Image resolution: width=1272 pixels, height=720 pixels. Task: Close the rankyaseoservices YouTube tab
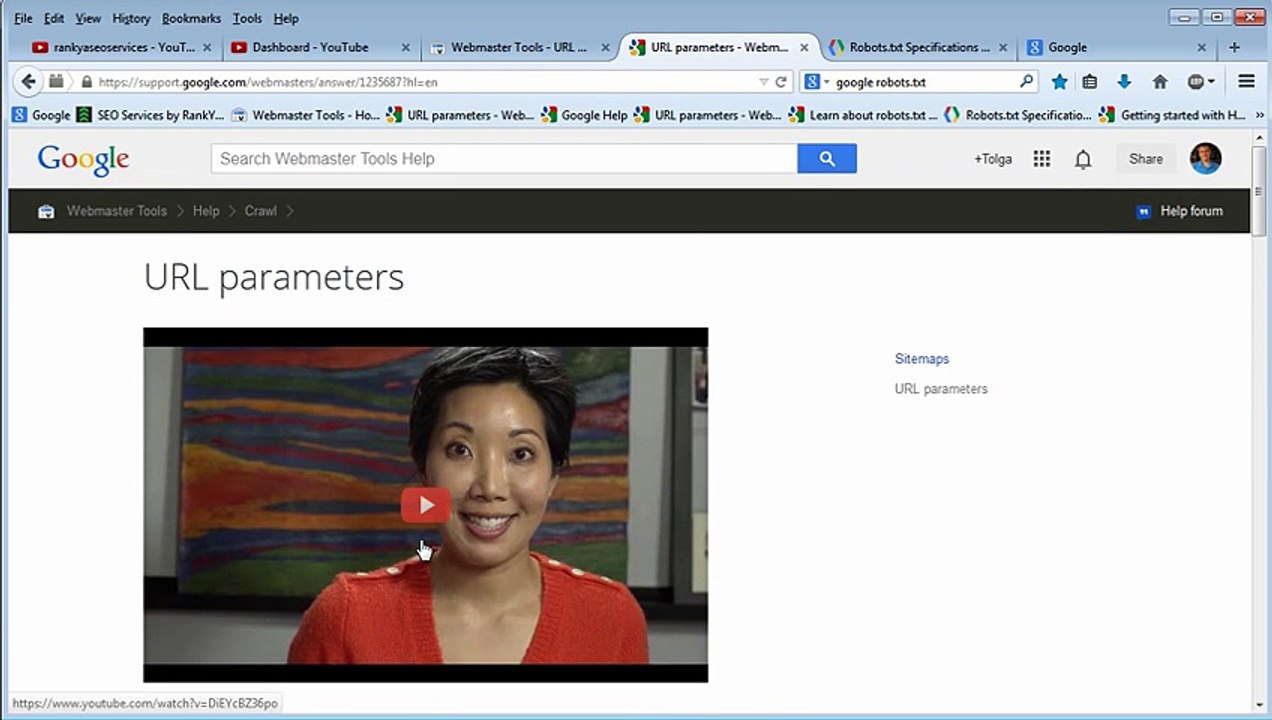(207, 47)
